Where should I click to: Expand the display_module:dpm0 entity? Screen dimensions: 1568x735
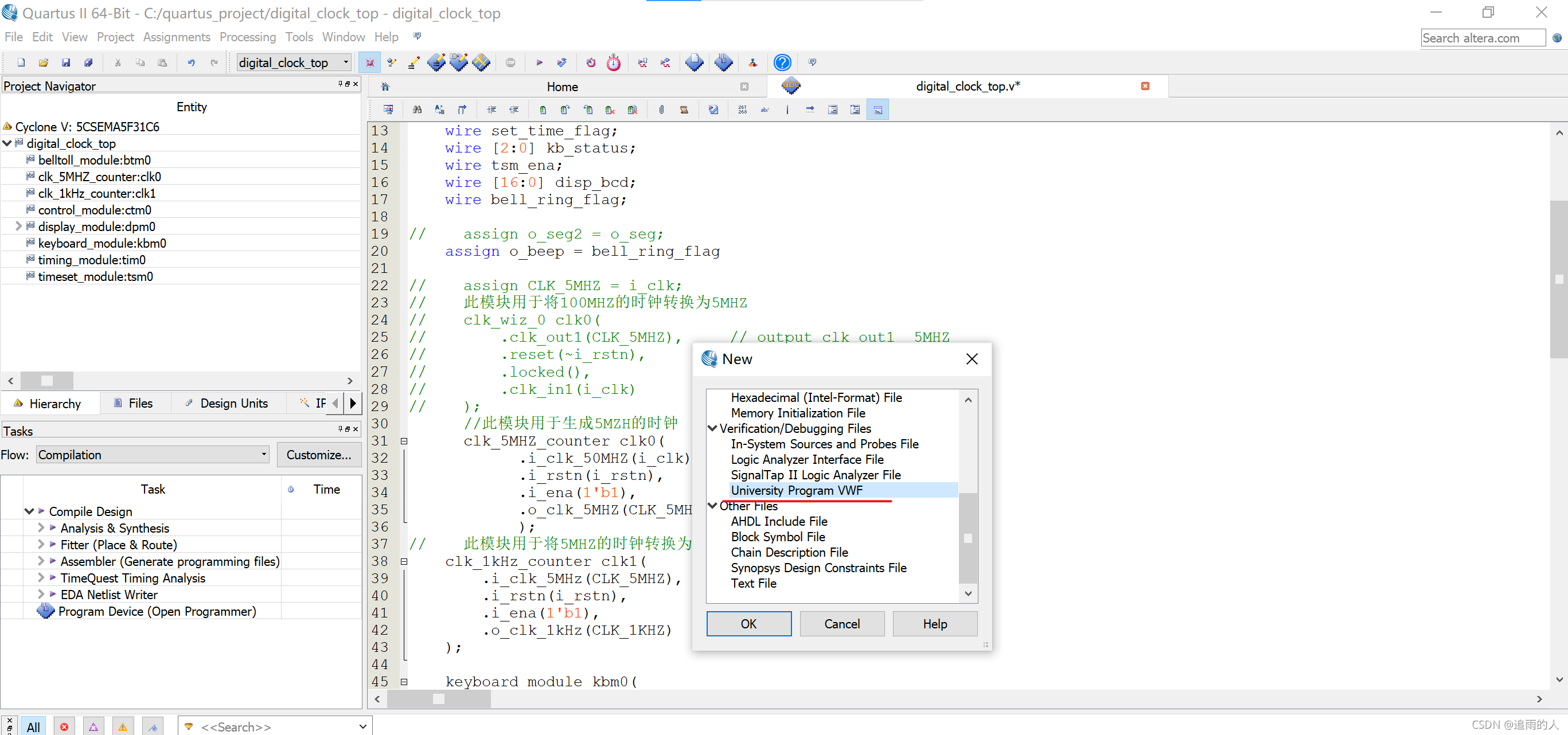(18, 226)
